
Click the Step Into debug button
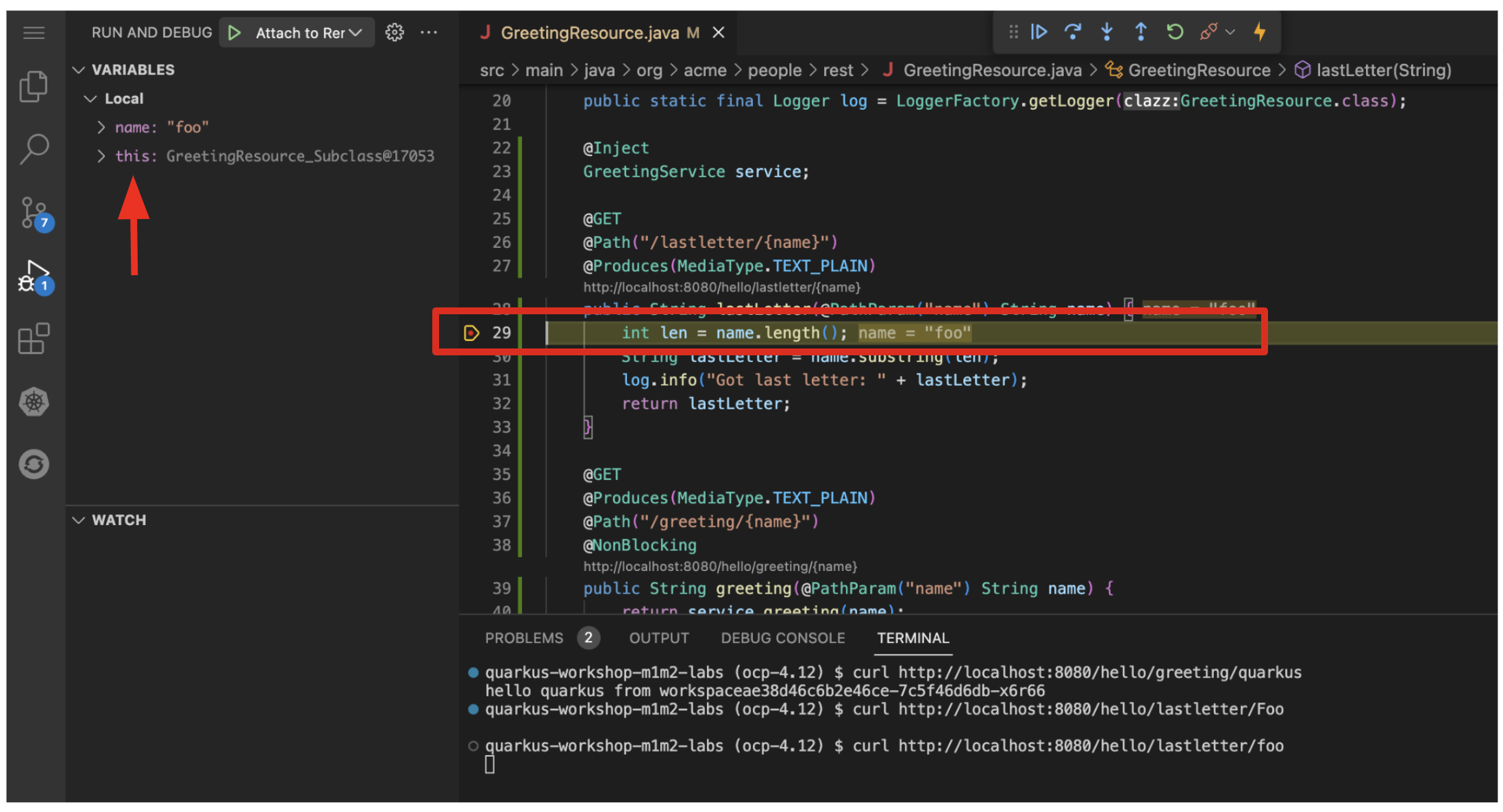tap(1106, 32)
